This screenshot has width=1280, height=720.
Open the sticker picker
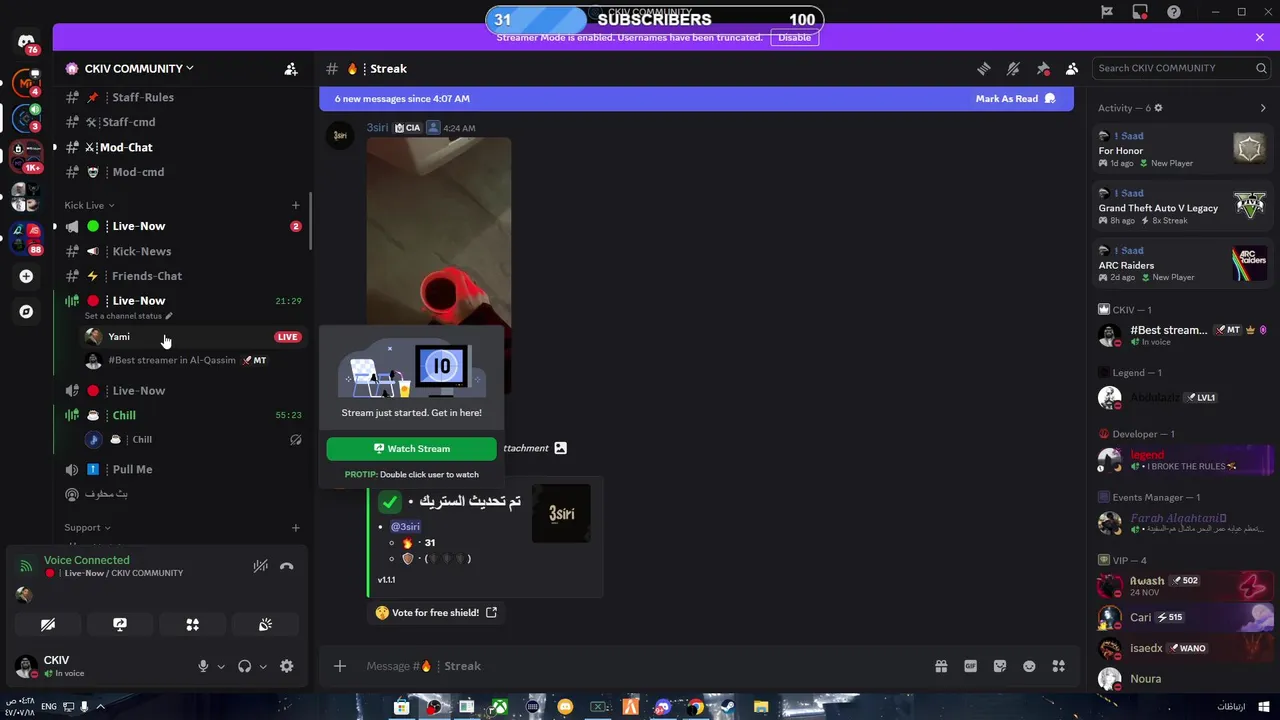tap(1000, 666)
